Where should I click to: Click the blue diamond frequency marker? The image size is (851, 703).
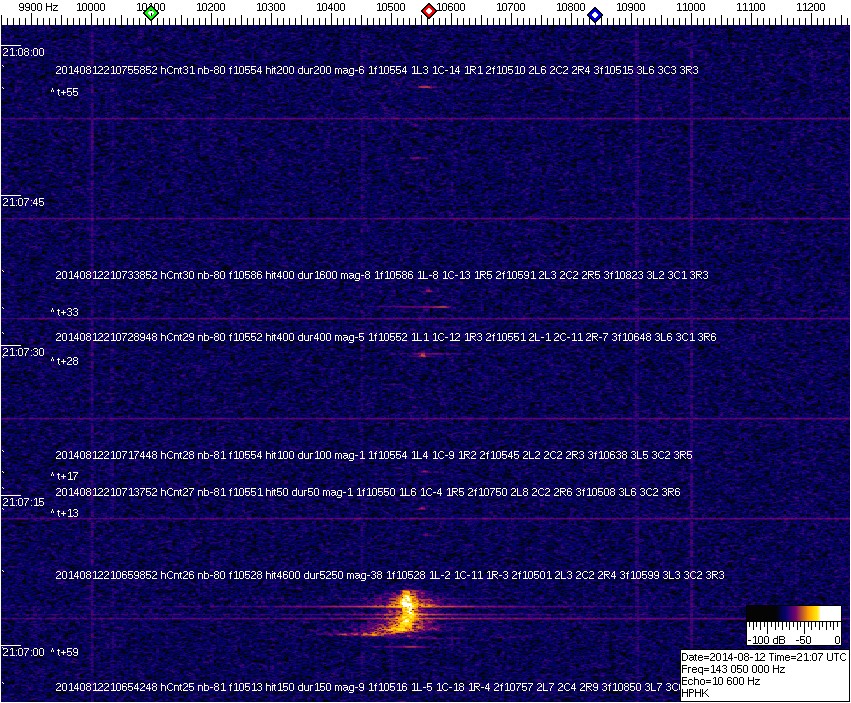595,15
